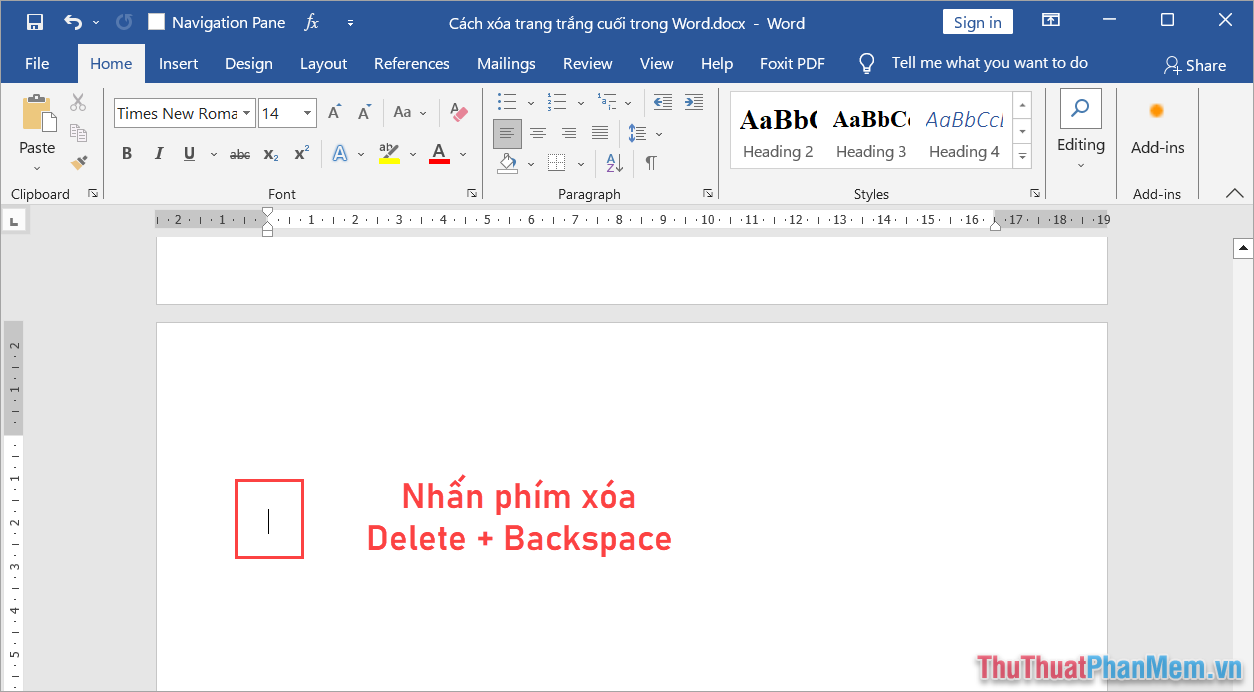Open the font size dropdown

pos(307,113)
